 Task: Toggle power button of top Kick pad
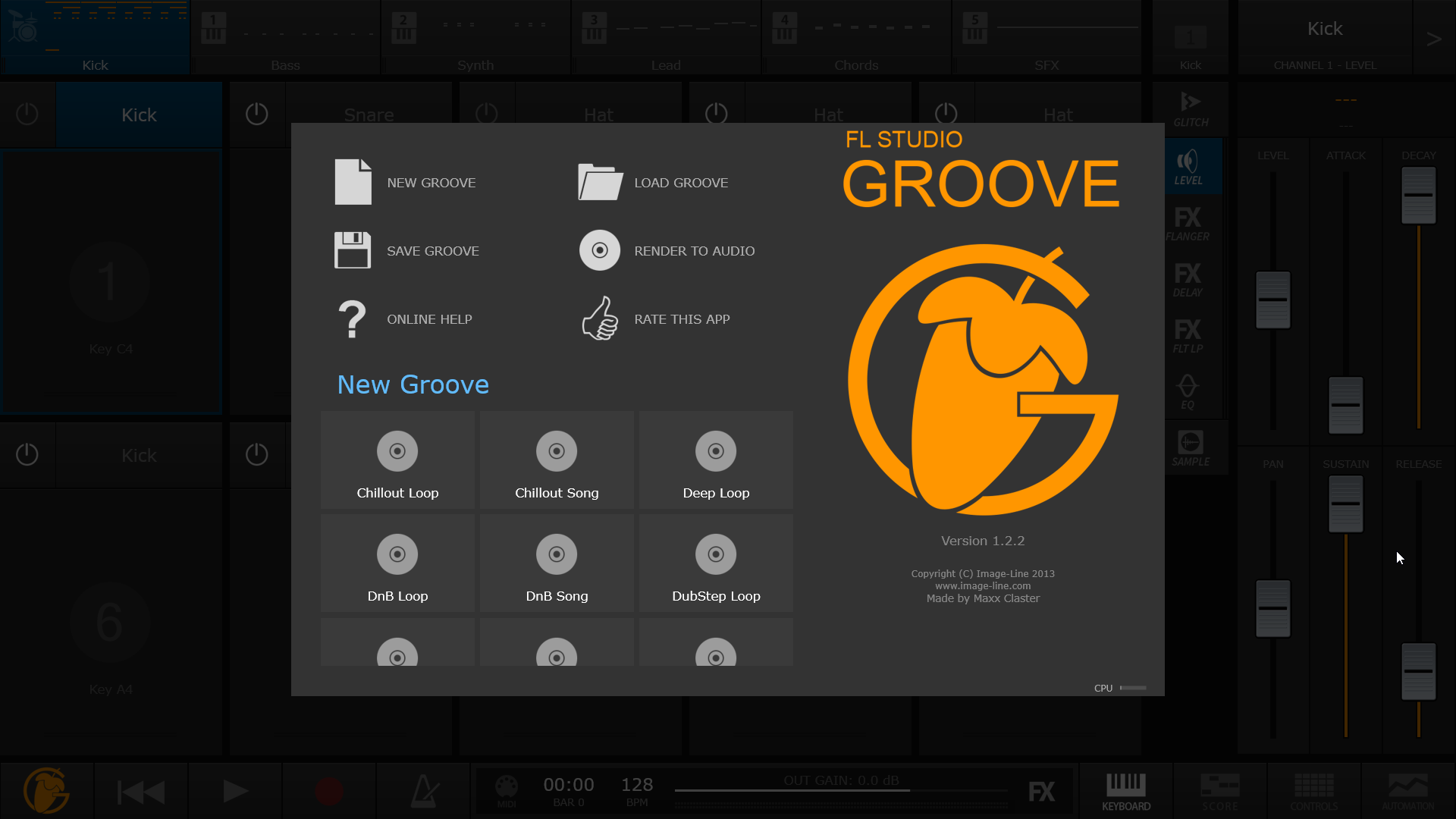(27, 114)
